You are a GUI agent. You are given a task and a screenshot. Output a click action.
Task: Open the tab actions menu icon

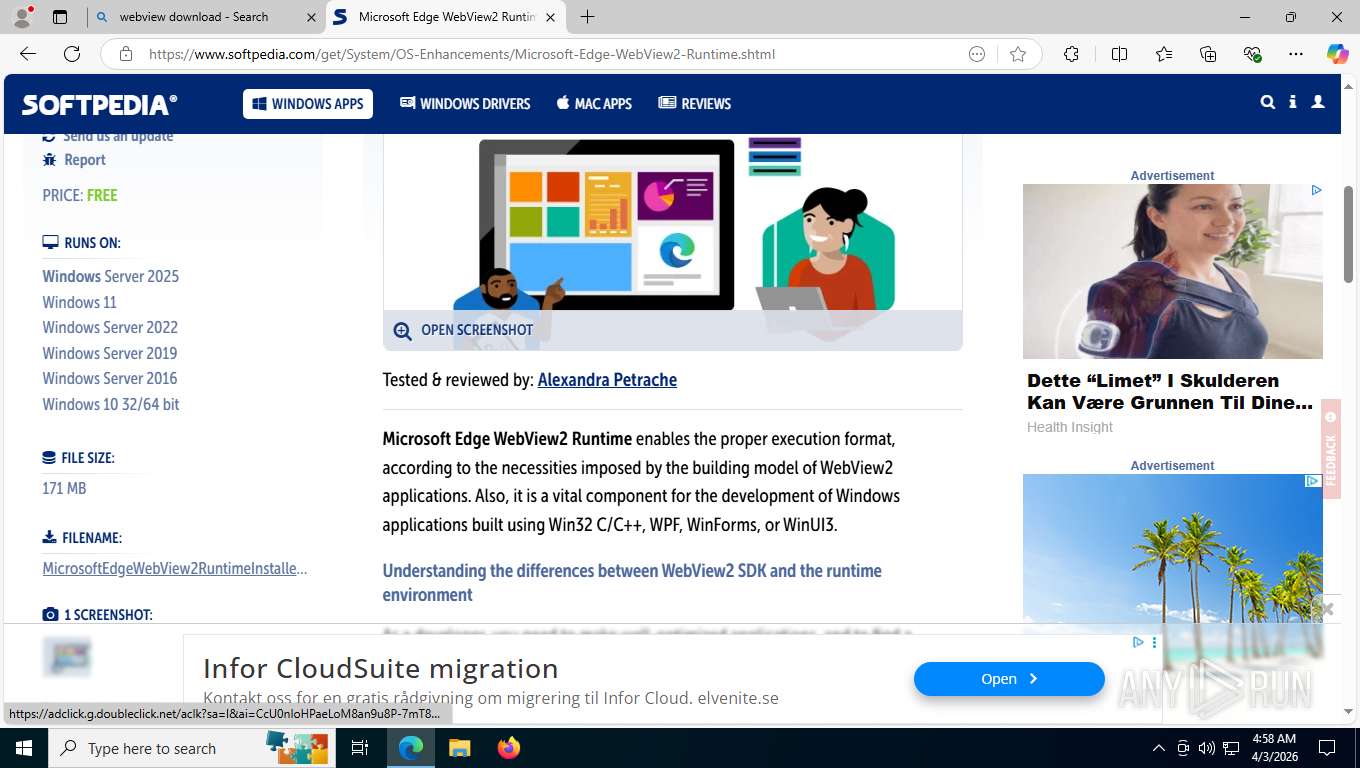point(60,17)
